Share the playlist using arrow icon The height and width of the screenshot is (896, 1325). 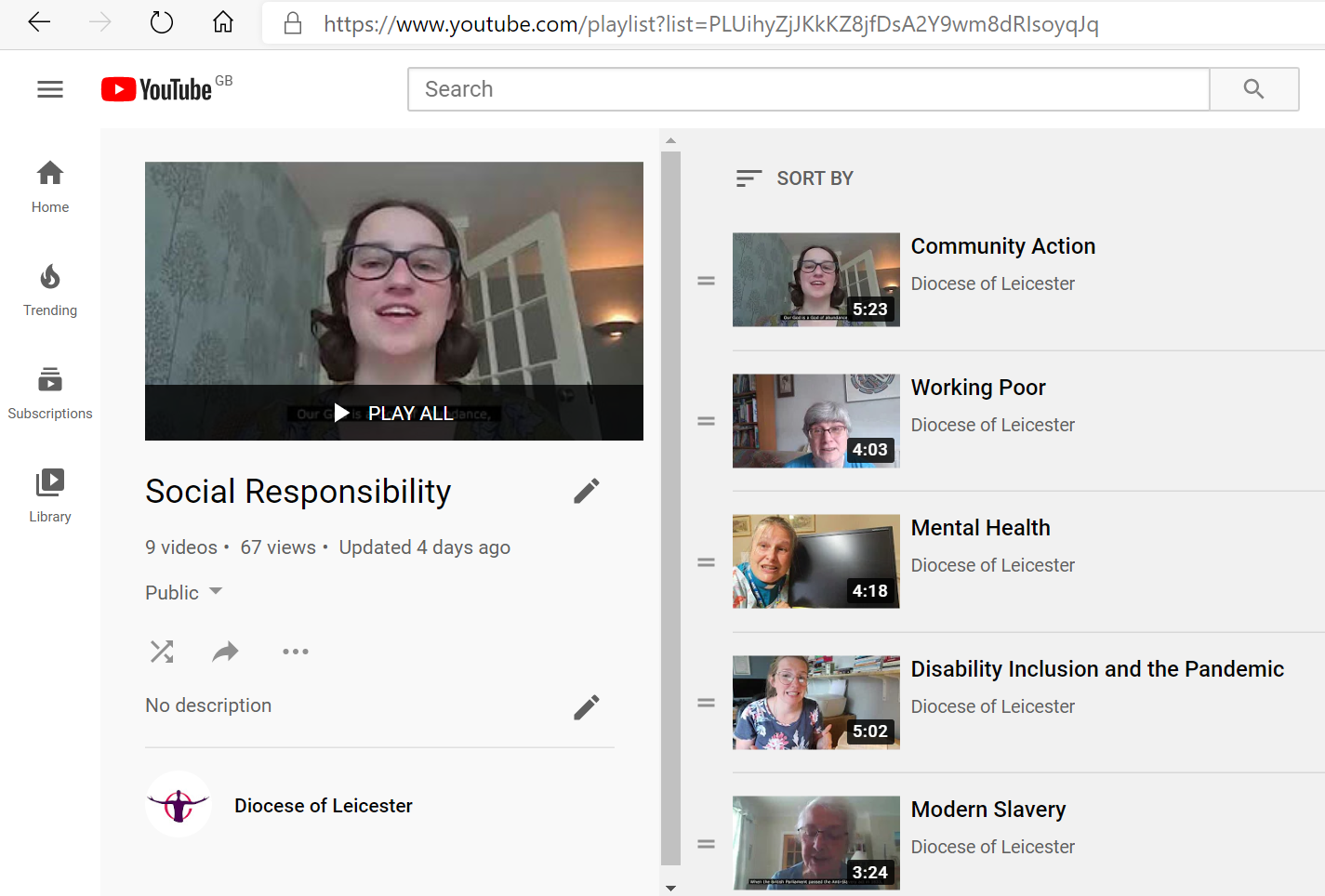click(x=225, y=652)
